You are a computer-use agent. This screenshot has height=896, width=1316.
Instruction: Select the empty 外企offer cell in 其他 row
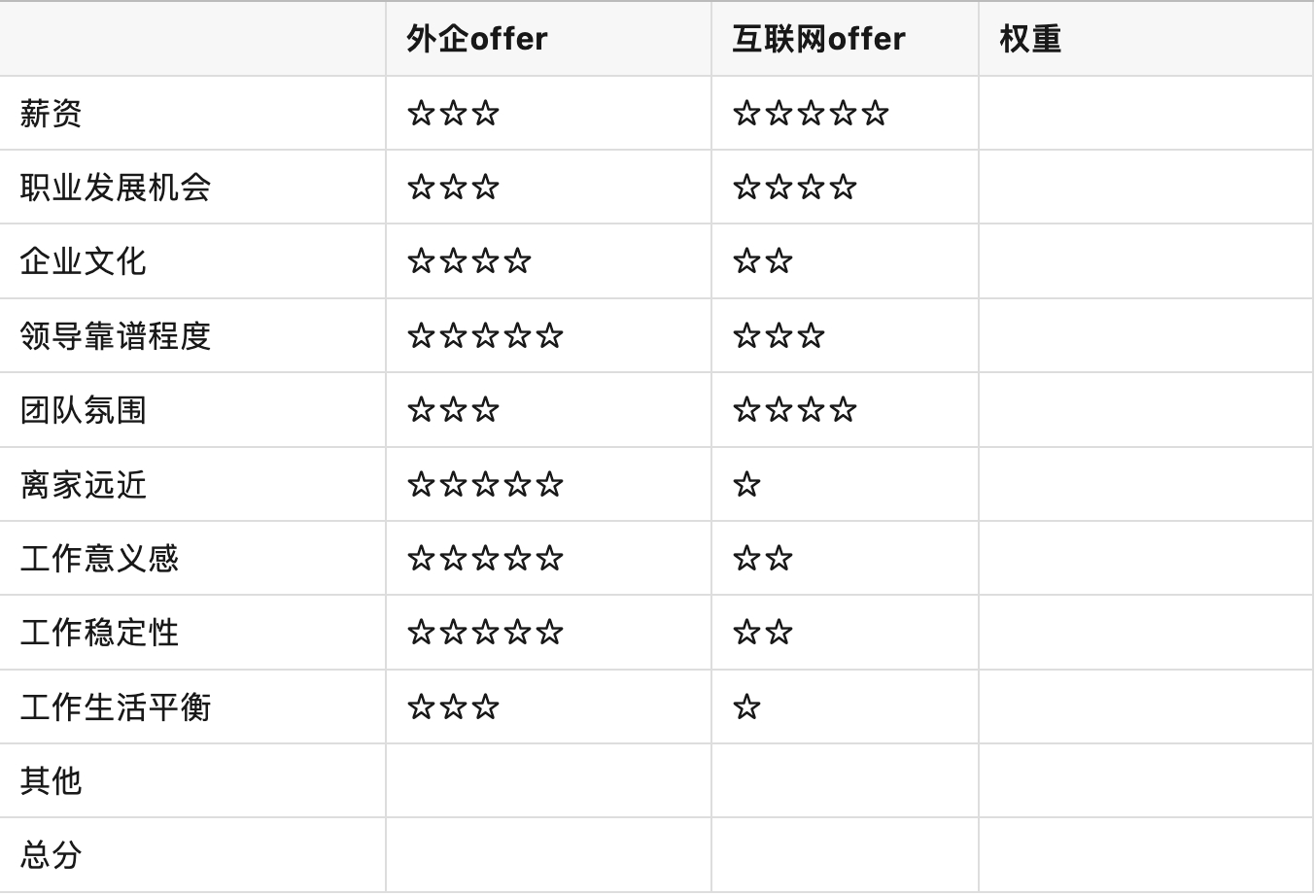tap(548, 781)
